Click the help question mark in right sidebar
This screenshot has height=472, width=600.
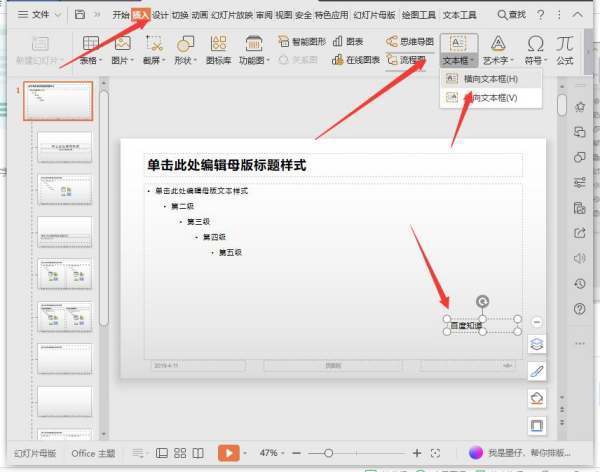coord(580,310)
